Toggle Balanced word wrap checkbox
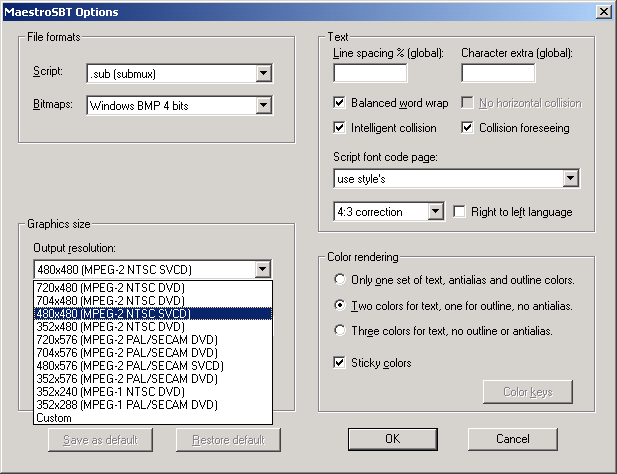Screen dimensions: 617x474 tap(340, 103)
